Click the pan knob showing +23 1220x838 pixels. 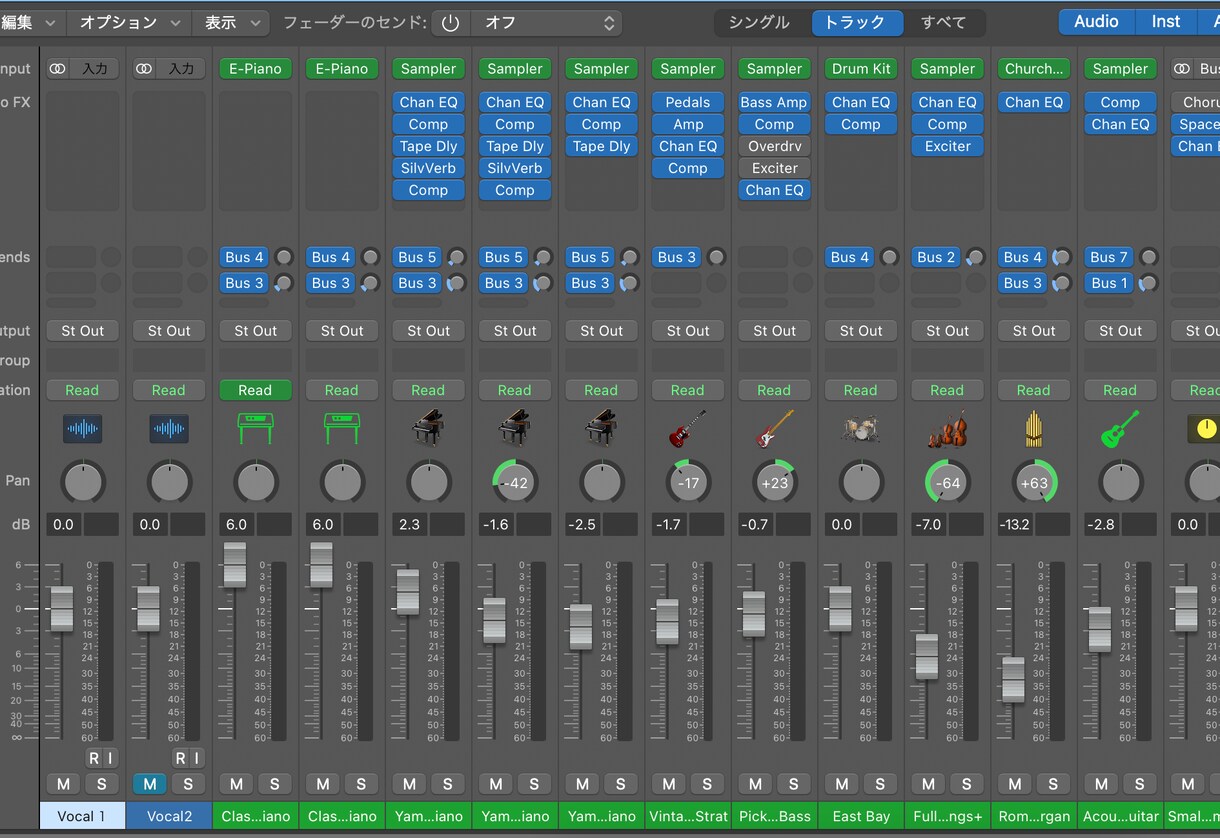coord(775,482)
